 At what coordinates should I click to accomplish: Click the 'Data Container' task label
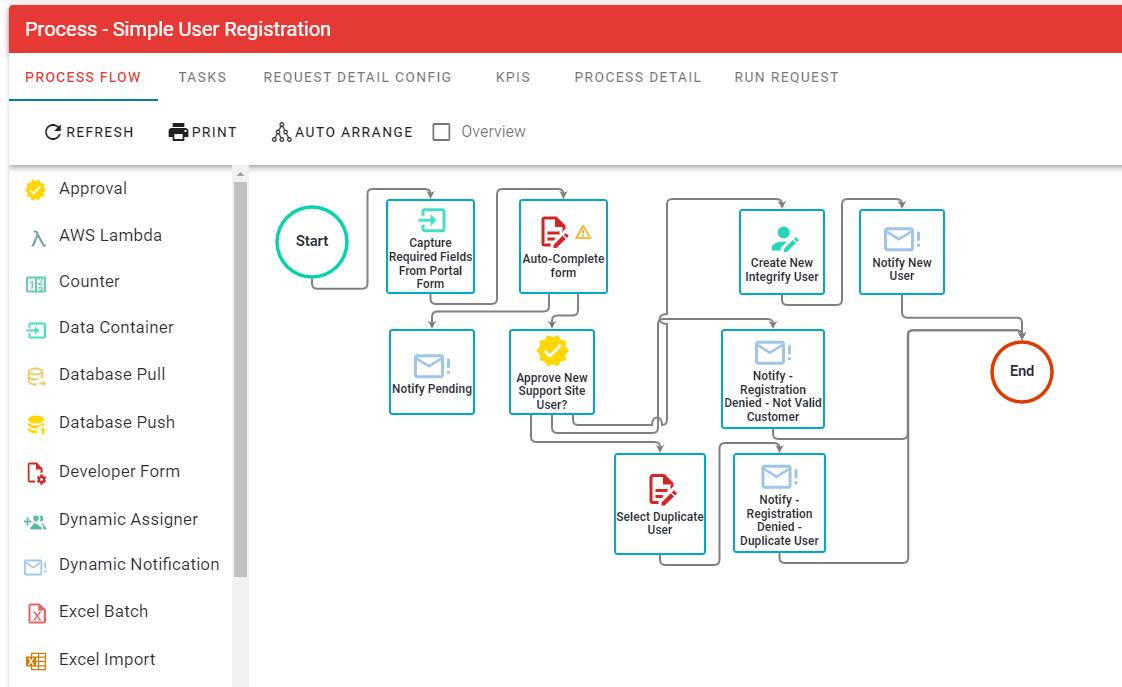point(116,328)
